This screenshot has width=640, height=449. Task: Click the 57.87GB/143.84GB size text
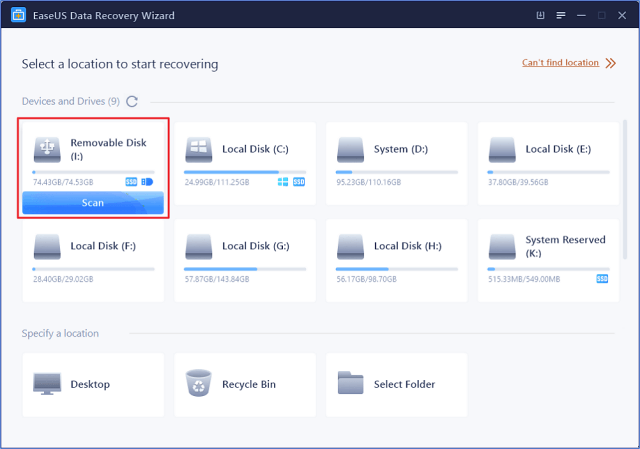[x=217, y=279]
